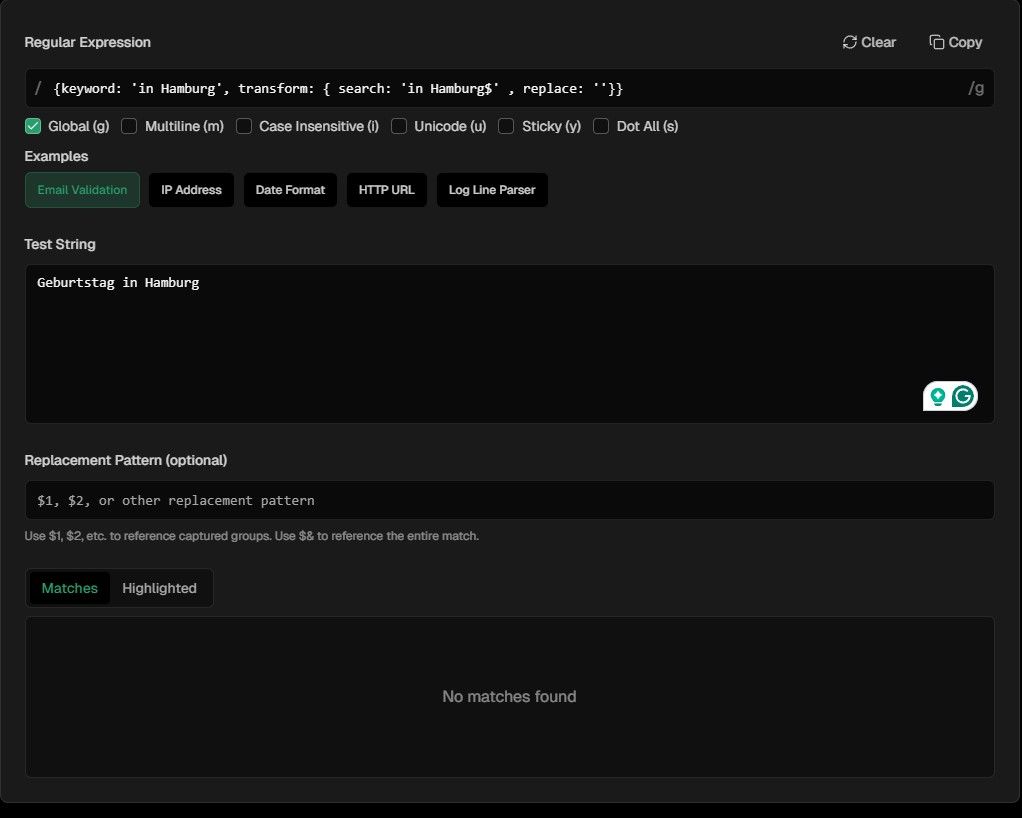This screenshot has height=818, width=1022.
Task: Open the Log Line Parser example
Action: point(492,190)
